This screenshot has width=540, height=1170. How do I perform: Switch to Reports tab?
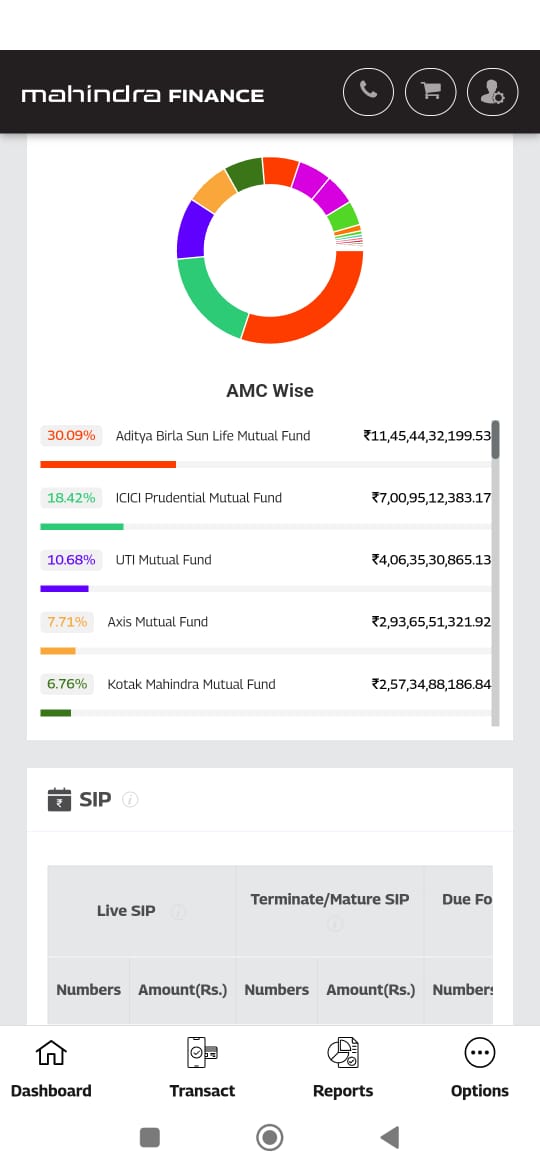click(x=343, y=1069)
